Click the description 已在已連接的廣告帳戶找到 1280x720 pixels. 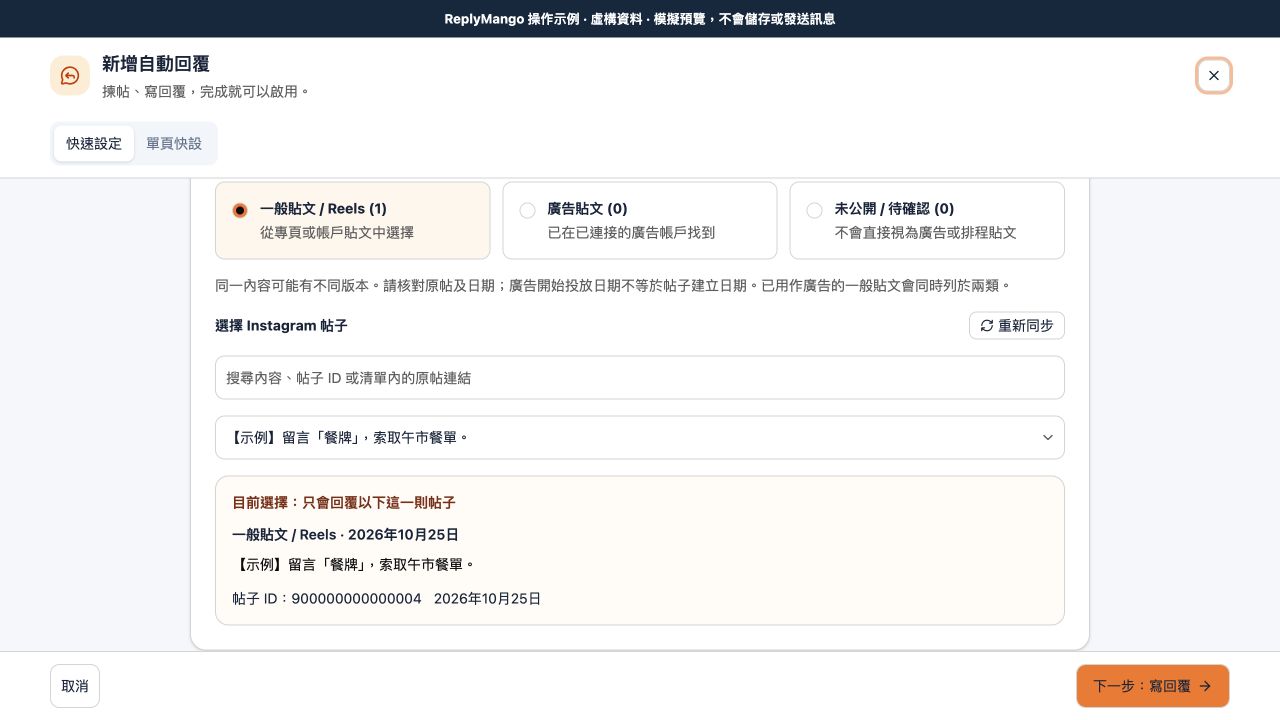click(631, 233)
